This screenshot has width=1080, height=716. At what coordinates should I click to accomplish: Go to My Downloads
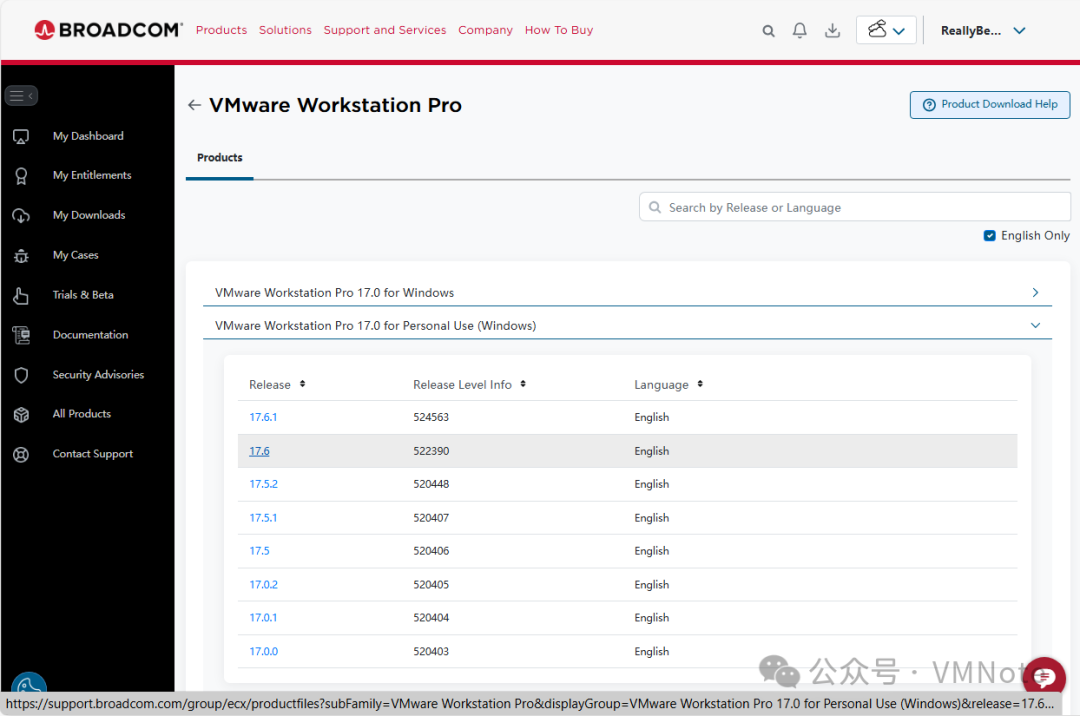[x=89, y=215]
